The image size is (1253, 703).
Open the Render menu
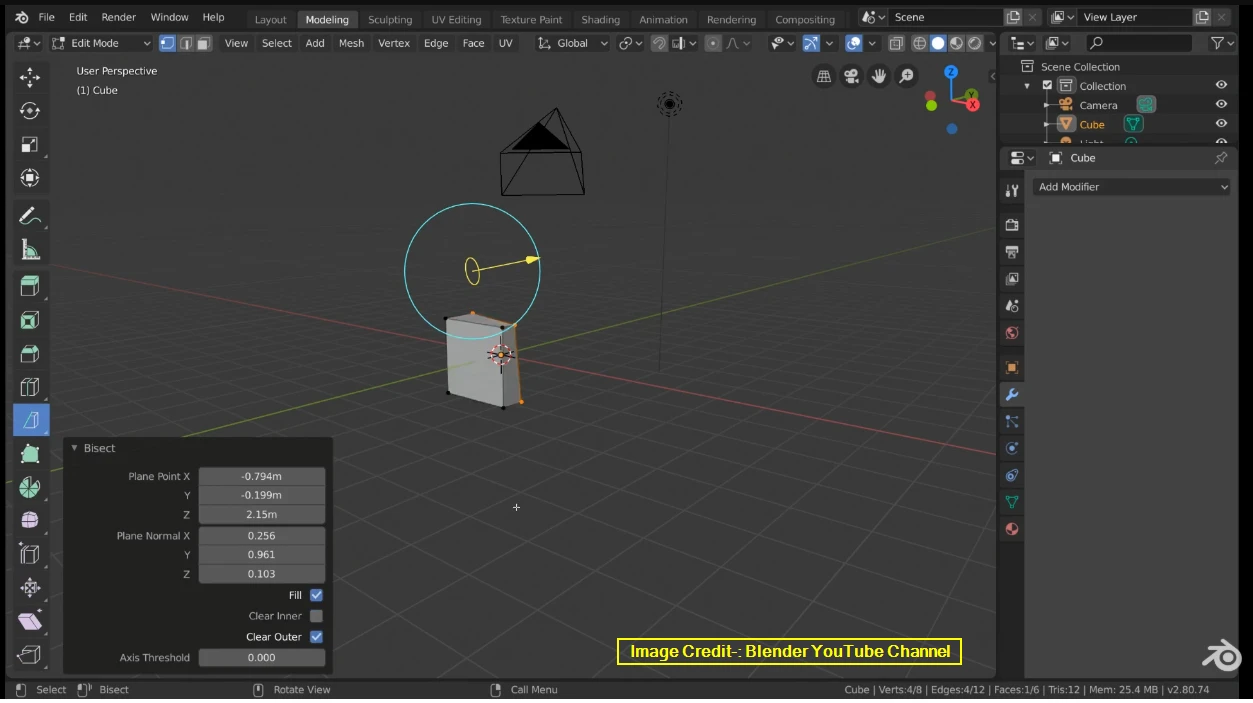point(118,17)
